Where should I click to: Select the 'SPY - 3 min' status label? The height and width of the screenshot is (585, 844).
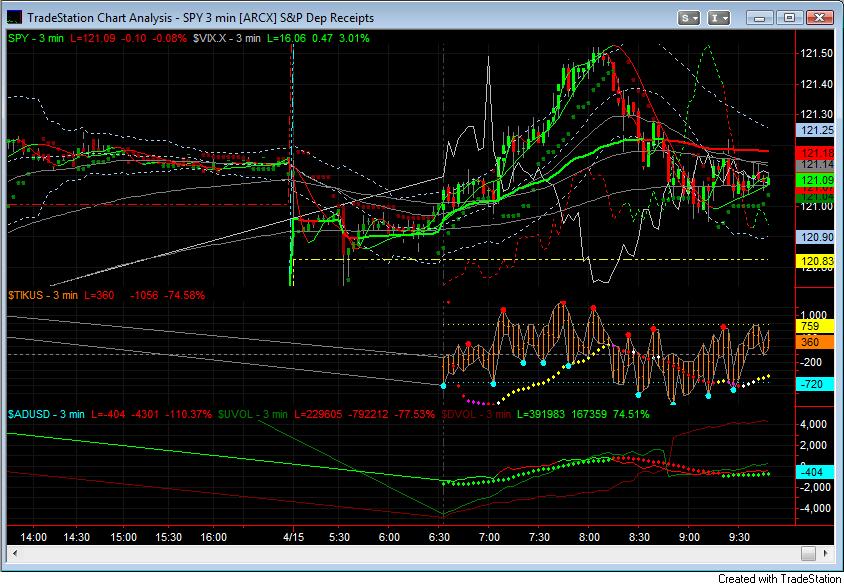tap(36, 38)
